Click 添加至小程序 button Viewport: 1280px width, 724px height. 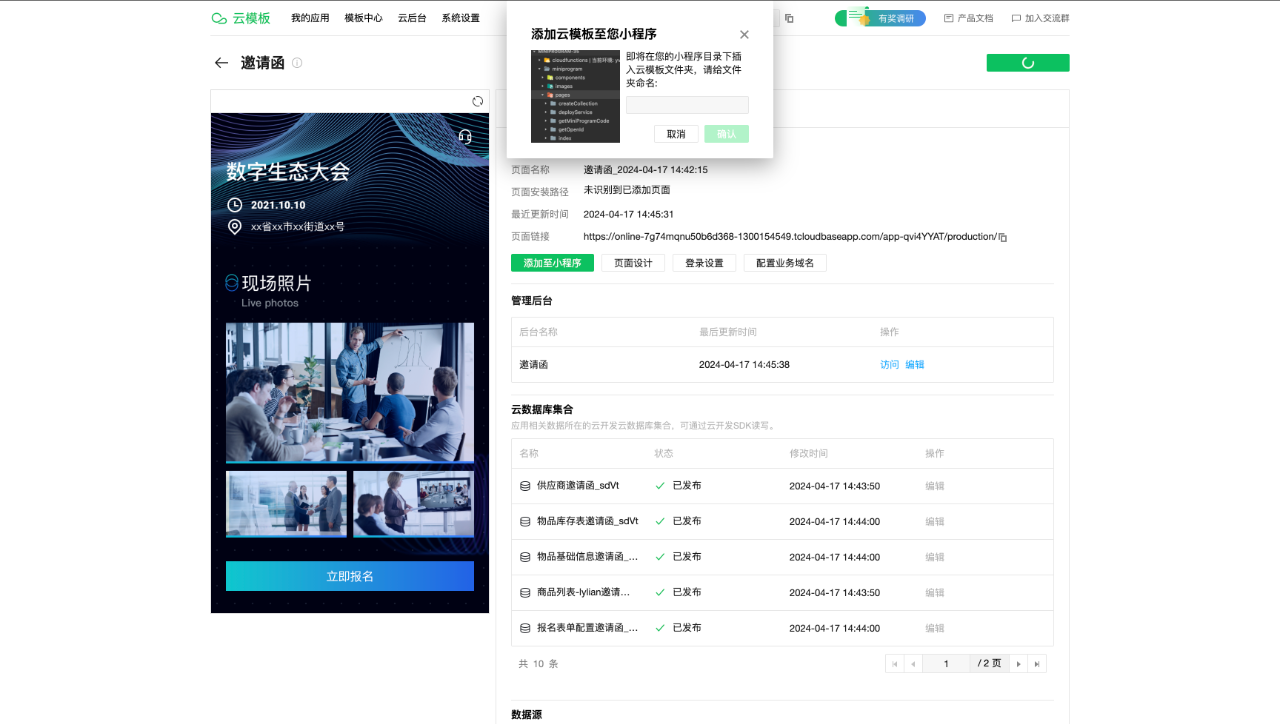tap(552, 263)
